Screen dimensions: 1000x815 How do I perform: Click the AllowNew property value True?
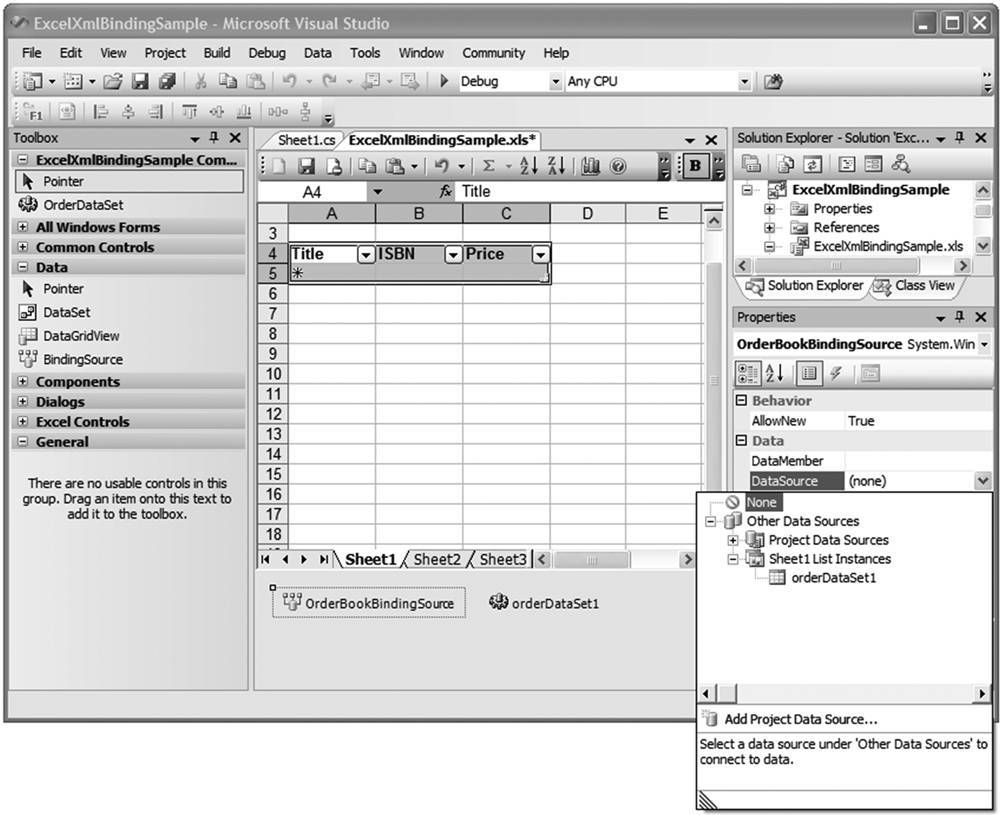pos(861,421)
